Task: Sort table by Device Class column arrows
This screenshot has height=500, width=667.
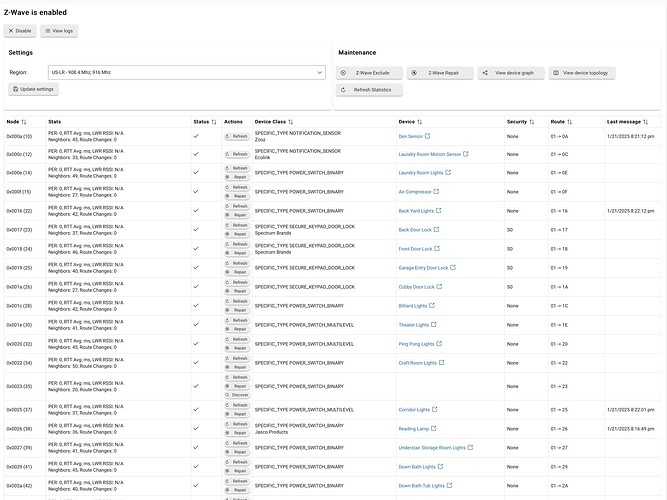Action: tap(291, 122)
